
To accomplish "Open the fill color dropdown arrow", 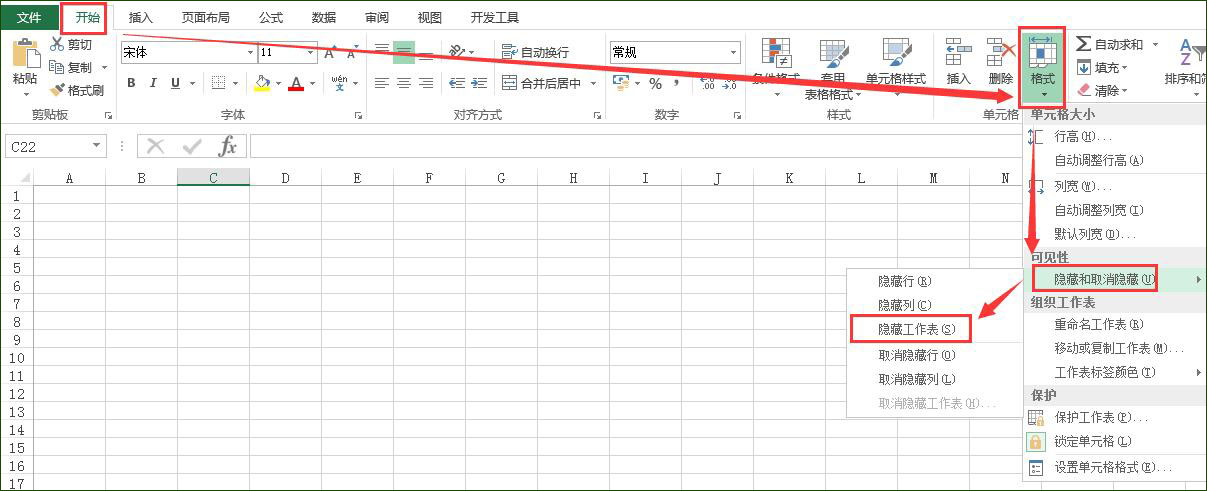I will tap(278, 83).
